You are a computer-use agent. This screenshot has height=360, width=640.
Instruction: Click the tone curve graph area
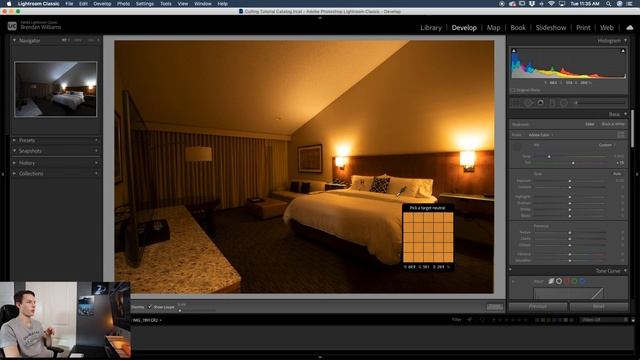pos(569,293)
